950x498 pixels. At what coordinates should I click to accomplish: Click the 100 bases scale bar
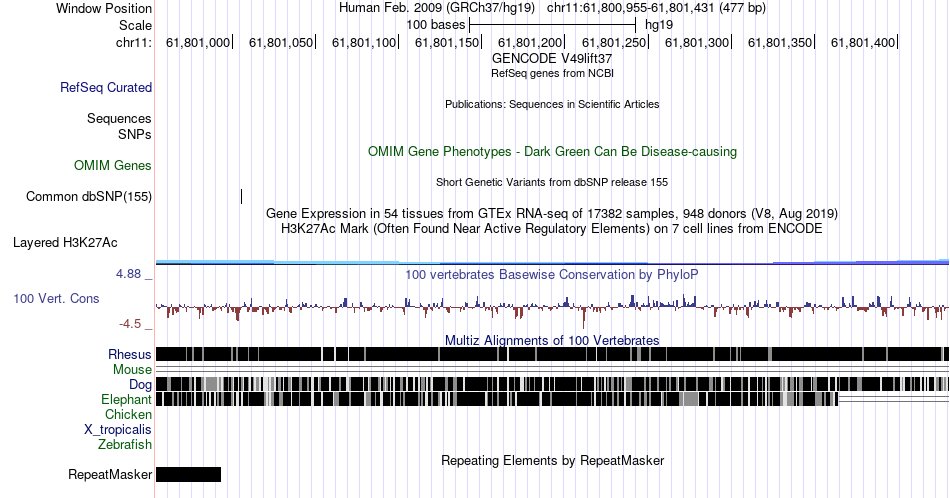point(553,25)
